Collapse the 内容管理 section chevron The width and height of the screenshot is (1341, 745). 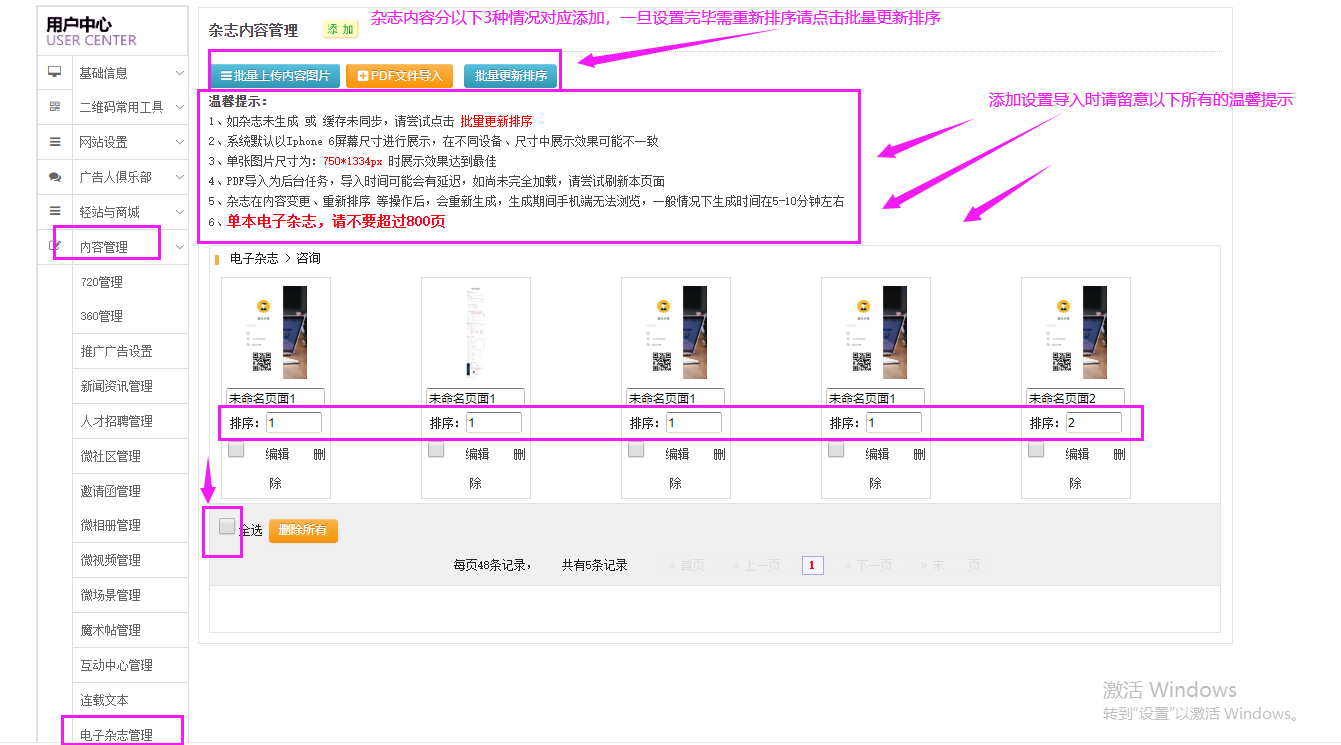[179, 247]
